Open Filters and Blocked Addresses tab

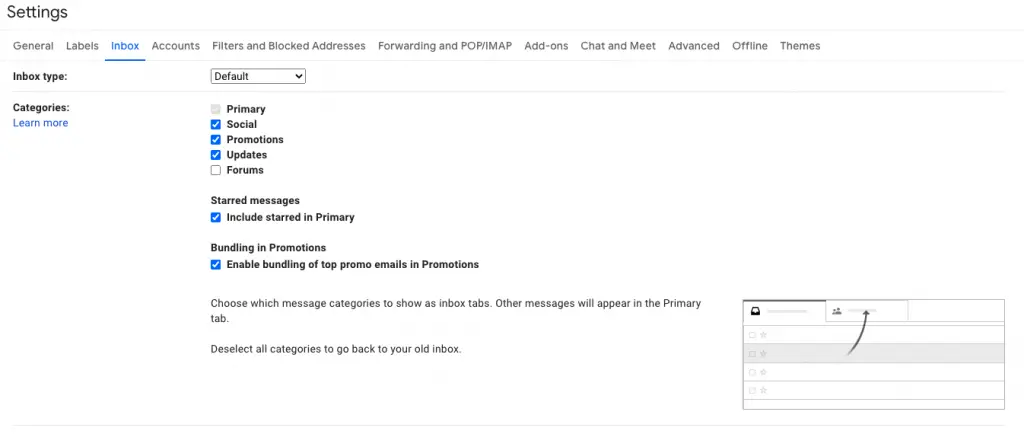(x=289, y=46)
